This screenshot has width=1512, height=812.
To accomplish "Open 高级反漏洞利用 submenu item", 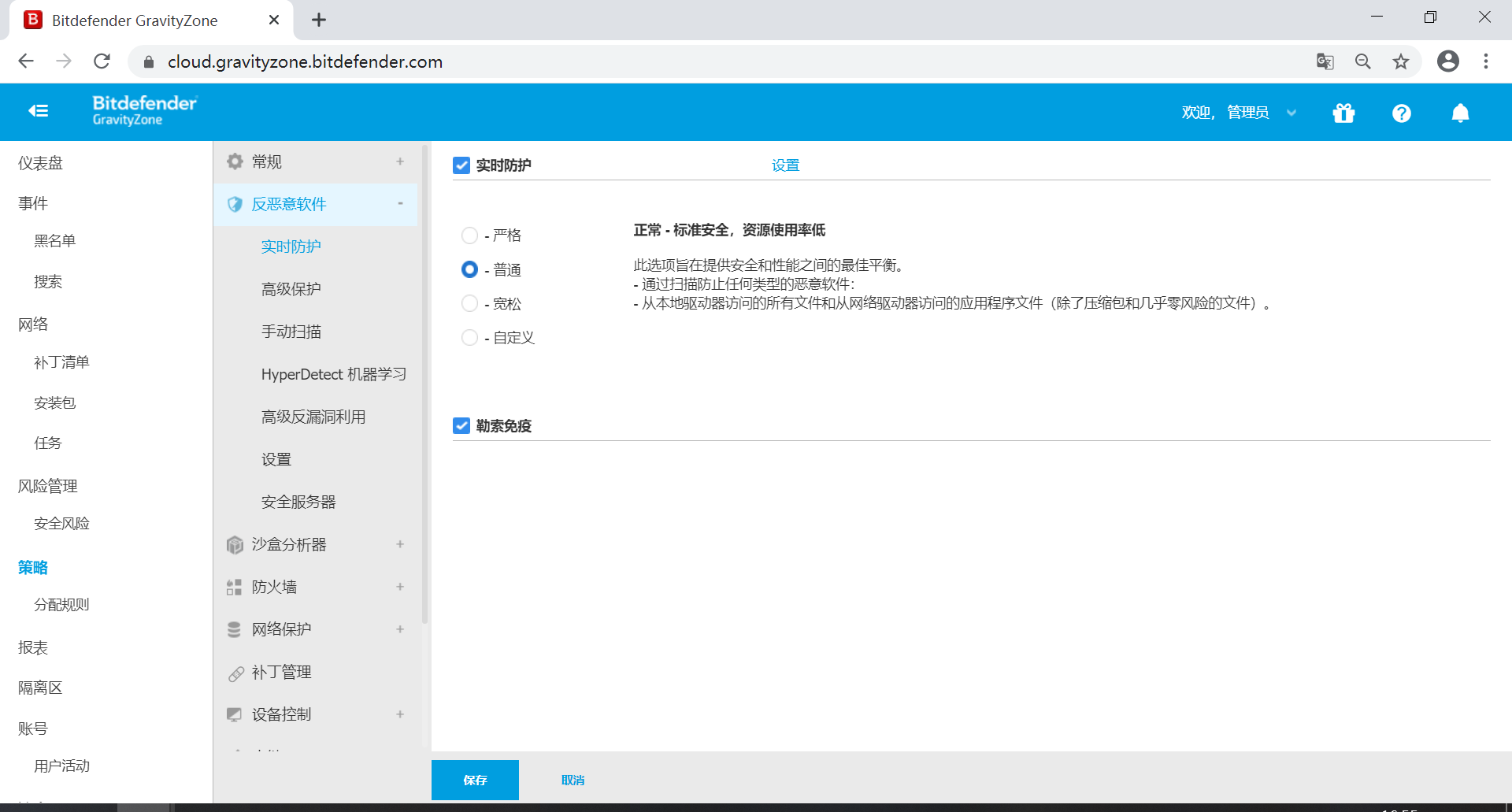I will point(313,417).
